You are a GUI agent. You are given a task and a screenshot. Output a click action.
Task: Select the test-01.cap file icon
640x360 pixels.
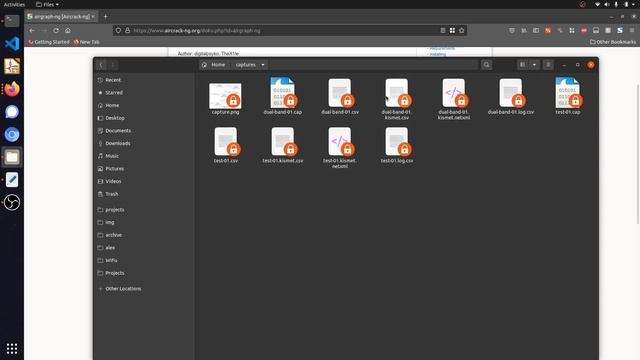(568, 93)
